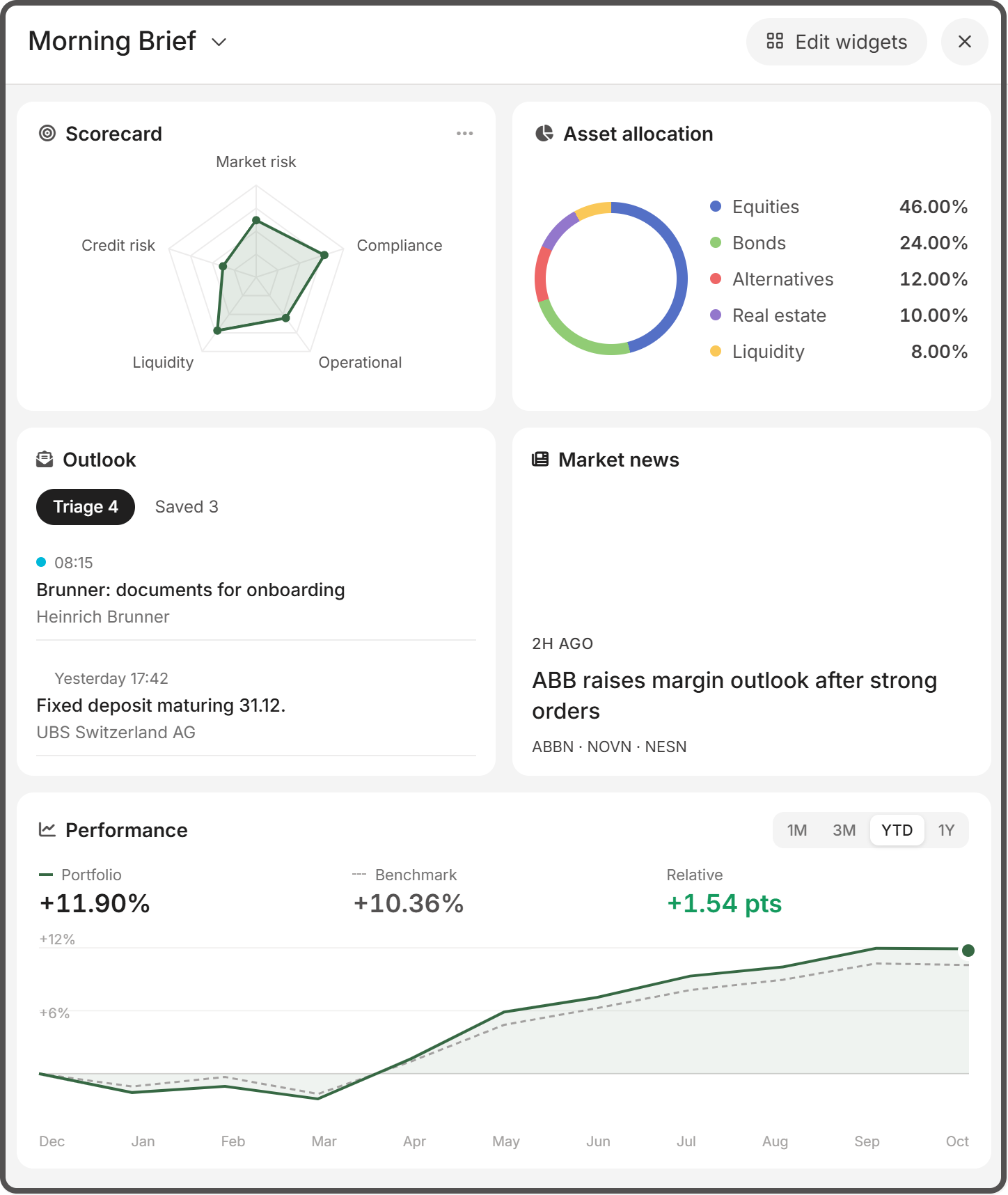Select the YTD performance range
The height and width of the screenshot is (1195, 1008).
[x=897, y=830]
